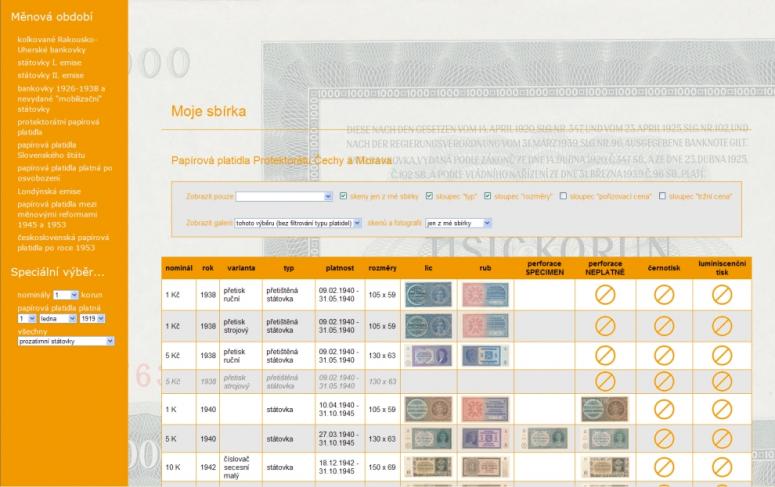Open líc scan of 1 Kč přetisk strojový
The image size is (775, 487).
coord(428,326)
